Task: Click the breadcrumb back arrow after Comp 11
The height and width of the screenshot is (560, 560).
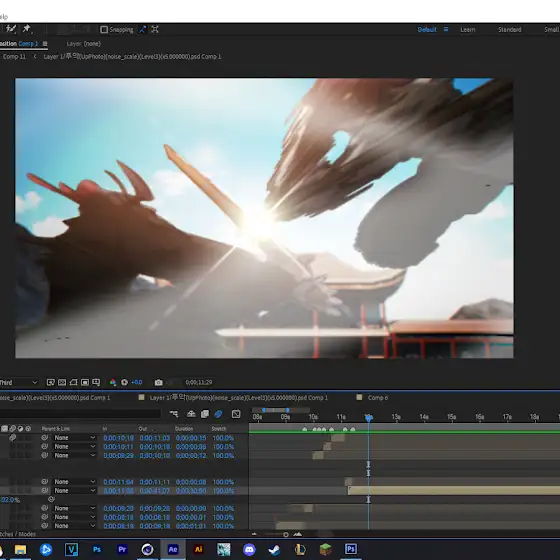Action: click(x=35, y=56)
